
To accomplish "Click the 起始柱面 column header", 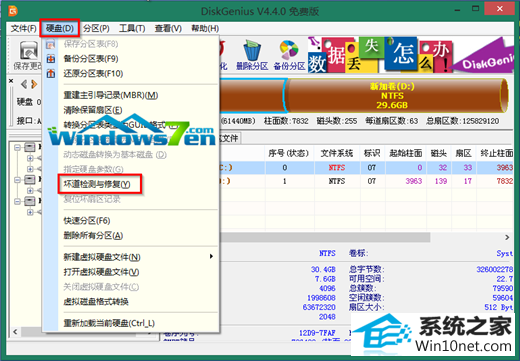I will (406, 153).
